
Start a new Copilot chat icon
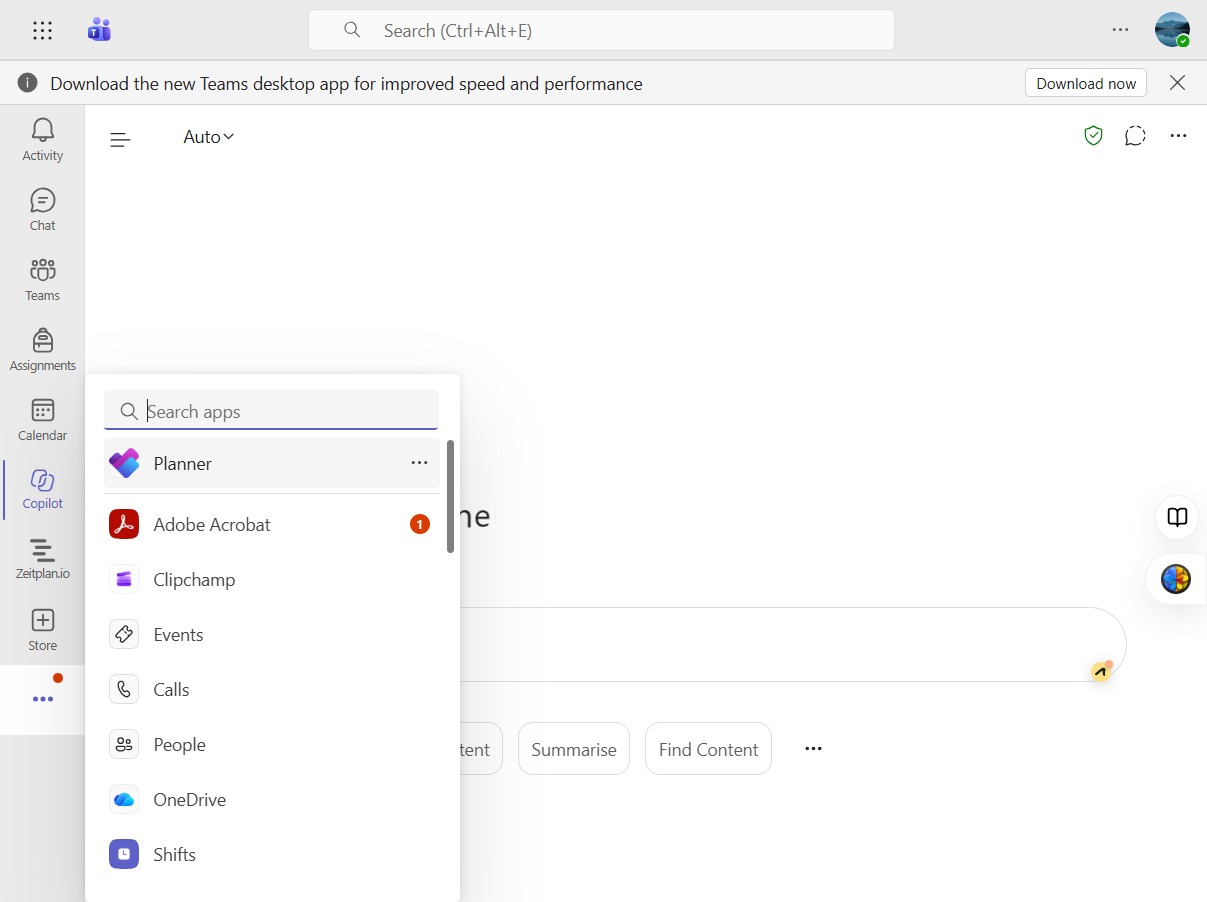pyautogui.click(x=1135, y=136)
